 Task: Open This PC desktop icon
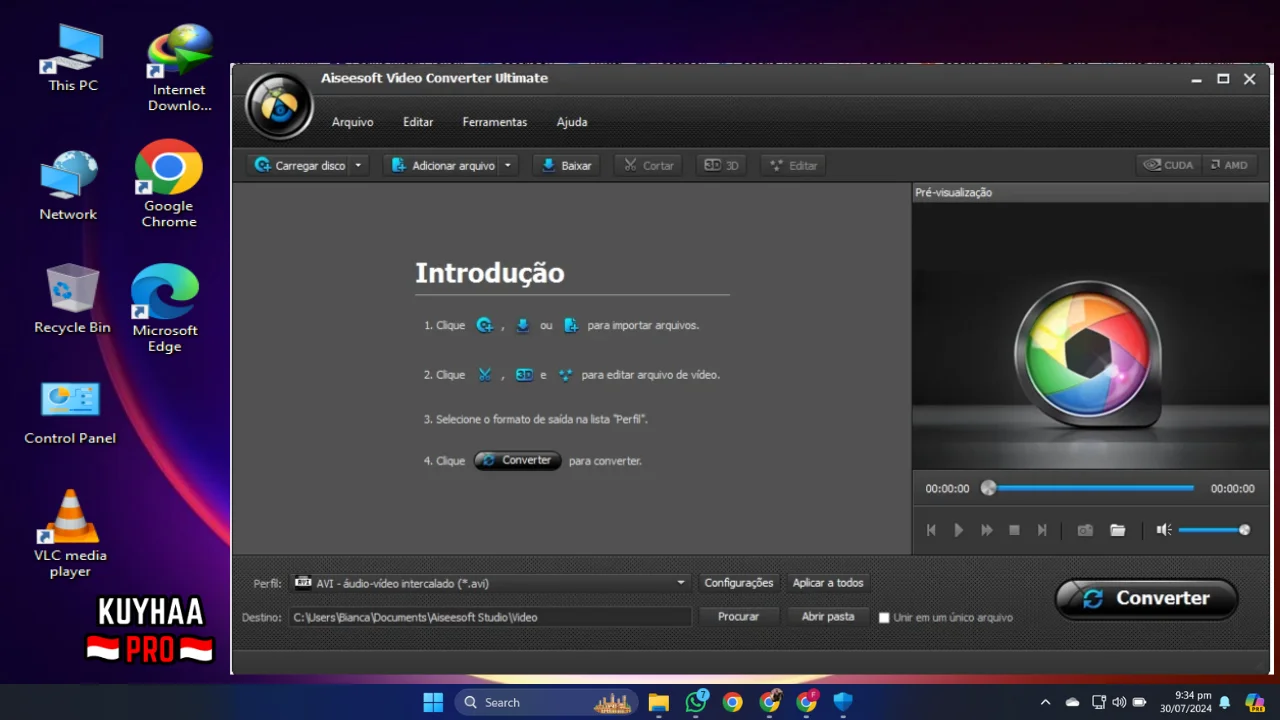point(73,58)
